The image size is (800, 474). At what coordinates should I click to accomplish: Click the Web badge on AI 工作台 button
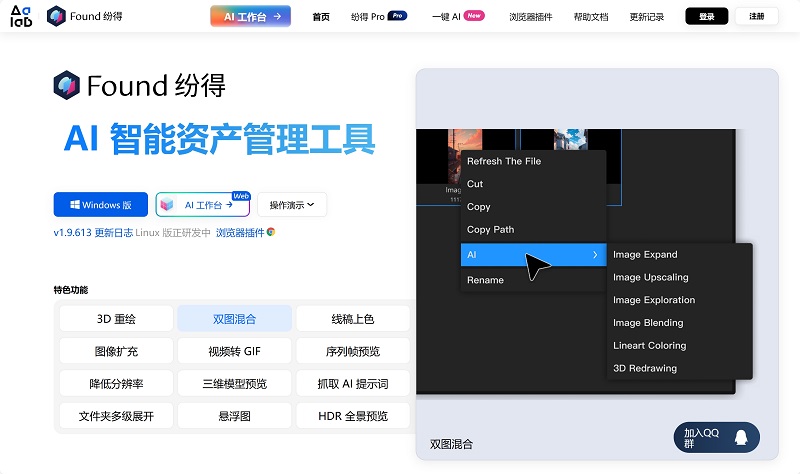pyautogui.click(x=241, y=196)
